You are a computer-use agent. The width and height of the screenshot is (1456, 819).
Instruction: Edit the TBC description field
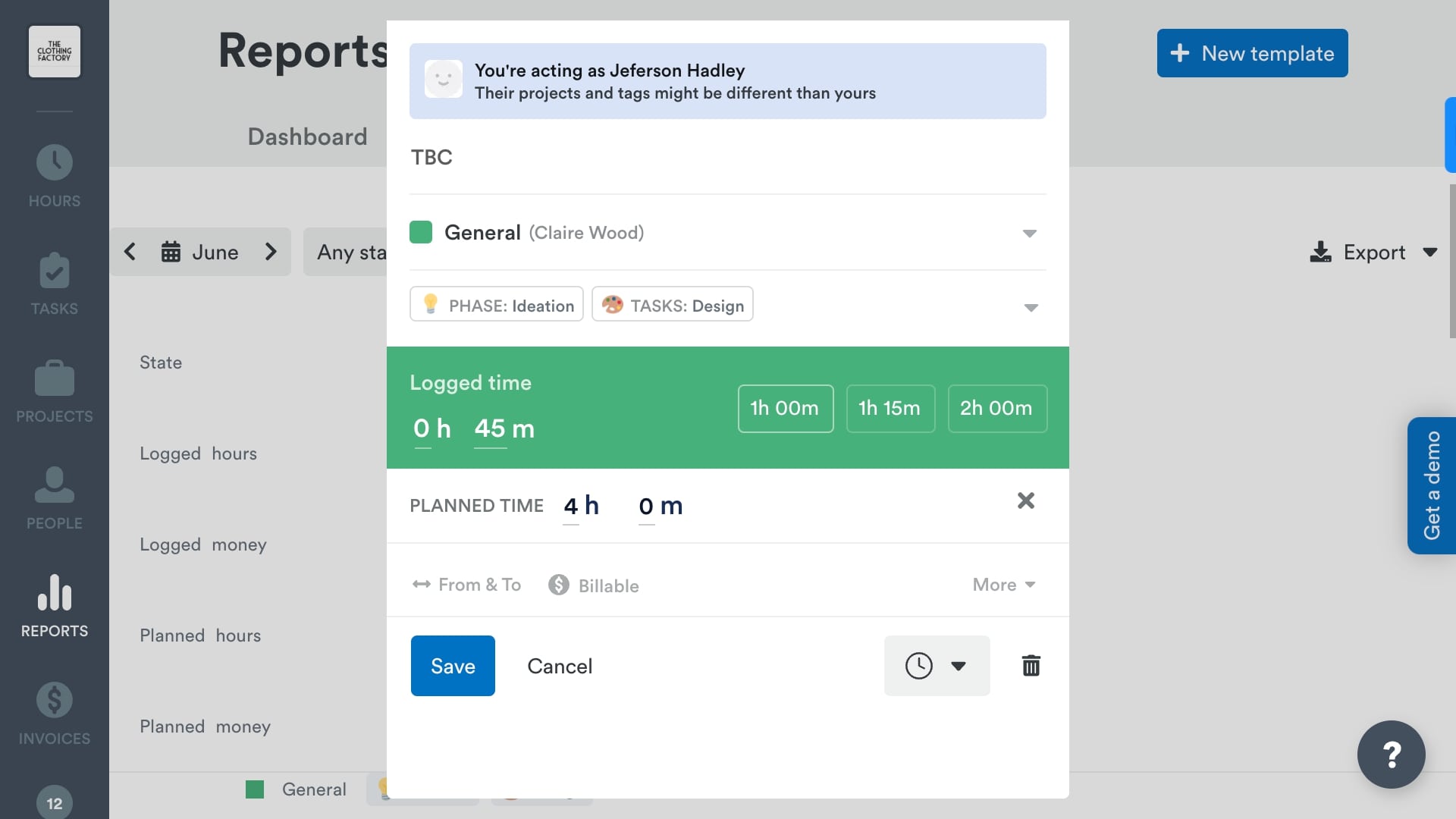pyautogui.click(x=727, y=157)
